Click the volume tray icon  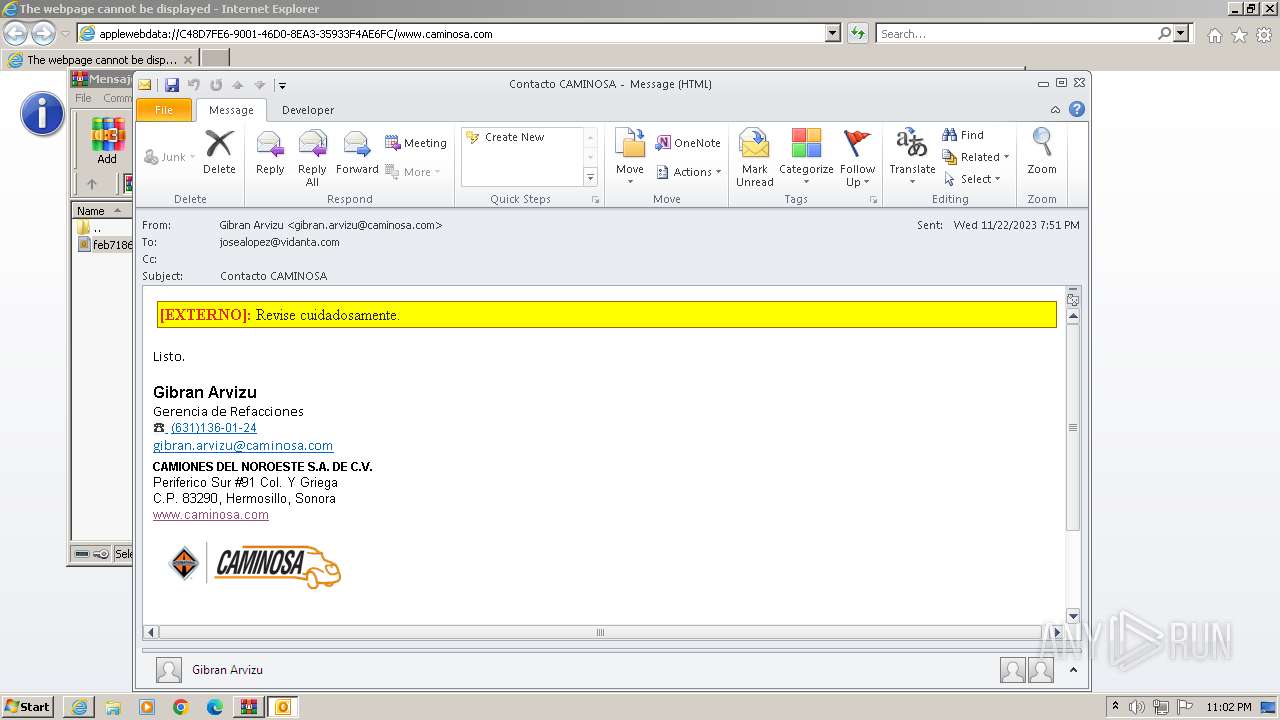point(1137,707)
